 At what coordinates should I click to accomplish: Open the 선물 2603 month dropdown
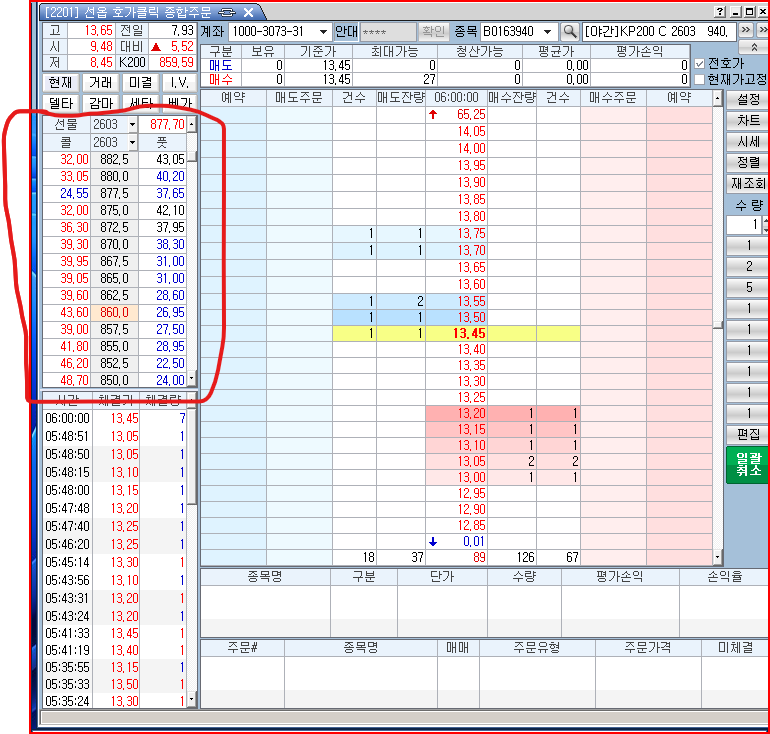pyautogui.click(x=131, y=125)
